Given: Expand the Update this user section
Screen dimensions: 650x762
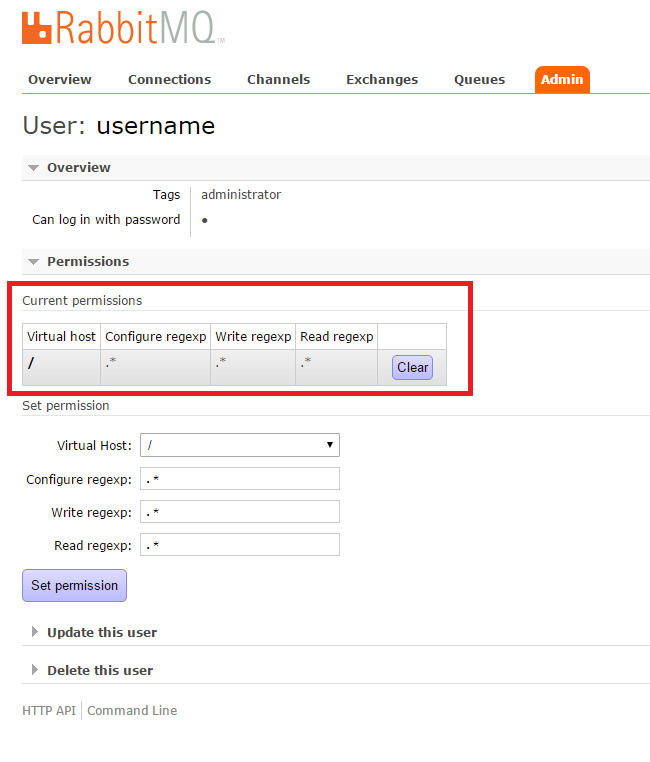Looking at the screenshot, I should (x=101, y=632).
